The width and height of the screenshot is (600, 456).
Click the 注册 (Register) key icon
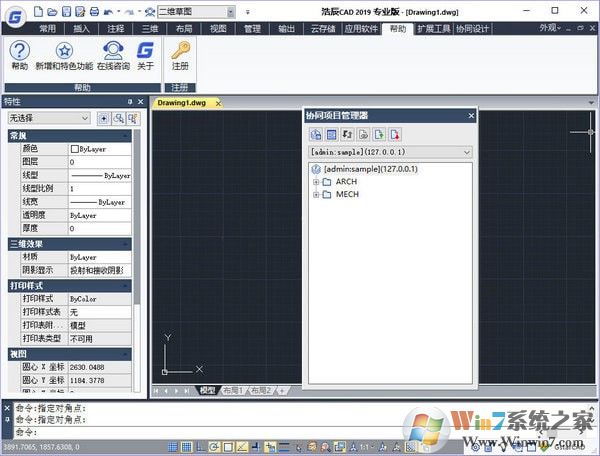click(x=180, y=53)
